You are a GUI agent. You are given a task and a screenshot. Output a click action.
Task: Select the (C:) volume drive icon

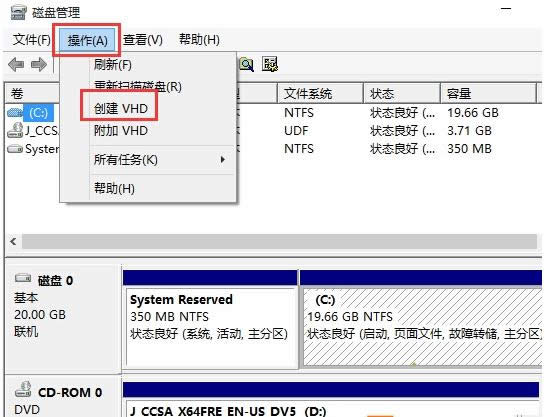[15, 113]
